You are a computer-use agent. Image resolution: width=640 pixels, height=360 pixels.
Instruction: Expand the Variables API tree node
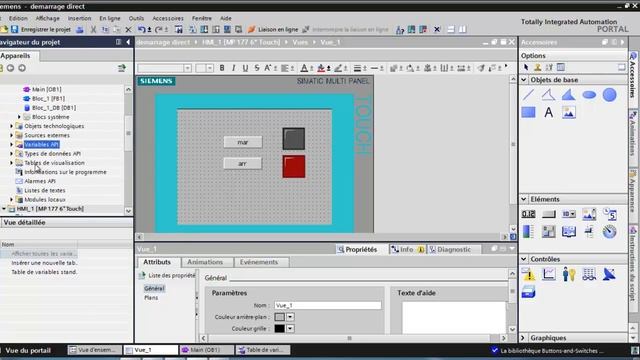click(x=11, y=144)
